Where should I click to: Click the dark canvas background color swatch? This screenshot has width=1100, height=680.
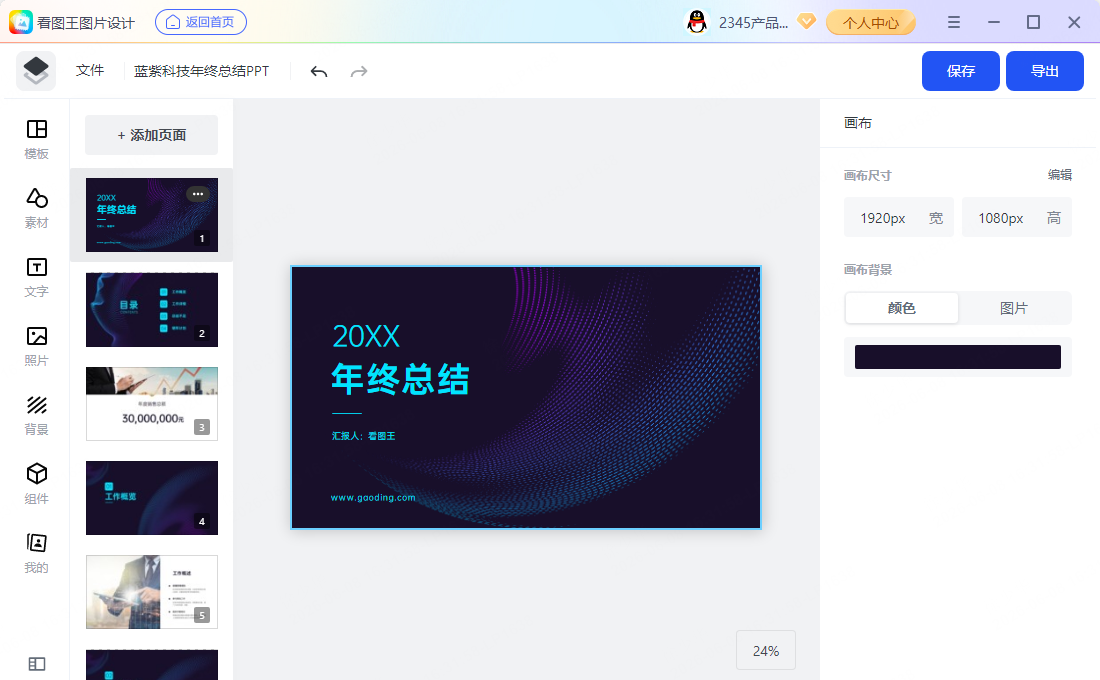tap(958, 357)
